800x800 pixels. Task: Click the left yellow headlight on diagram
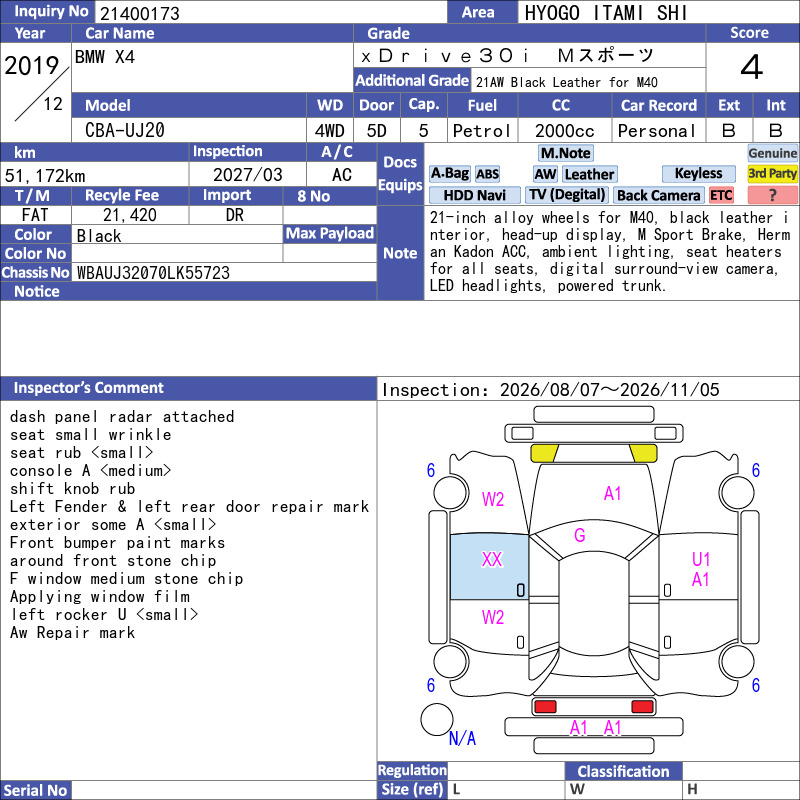click(545, 453)
